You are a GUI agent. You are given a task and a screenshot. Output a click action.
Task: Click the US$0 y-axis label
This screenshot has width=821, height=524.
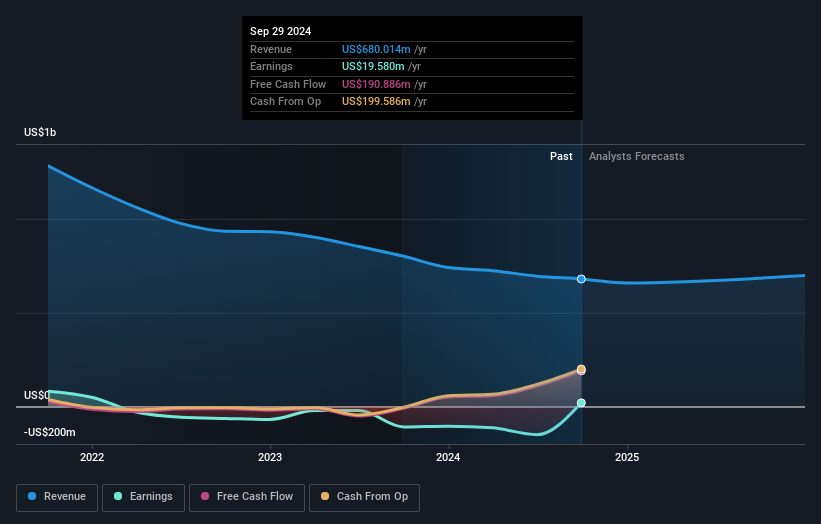point(37,395)
